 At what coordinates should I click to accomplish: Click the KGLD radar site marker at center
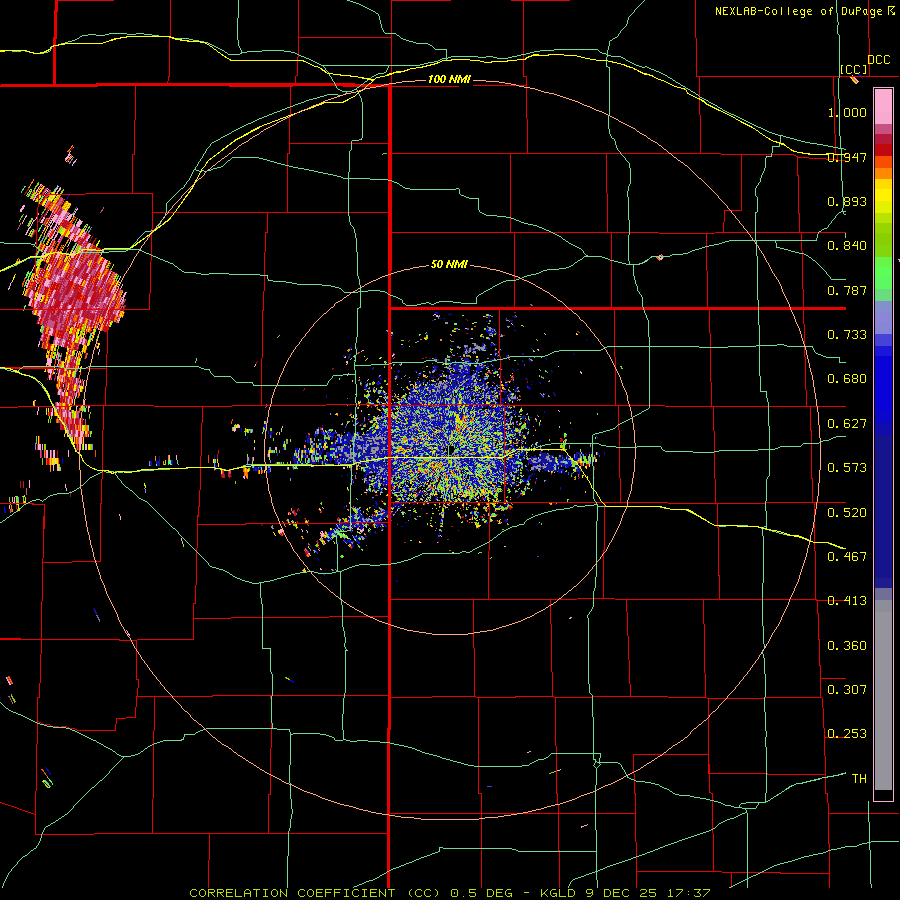(451, 449)
